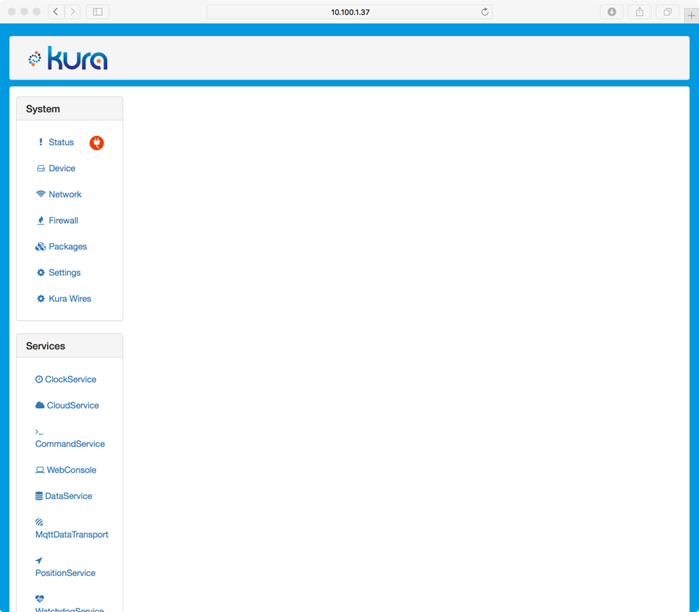Select ClockService in Services
The image size is (699, 612).
[x=70, y=379]
